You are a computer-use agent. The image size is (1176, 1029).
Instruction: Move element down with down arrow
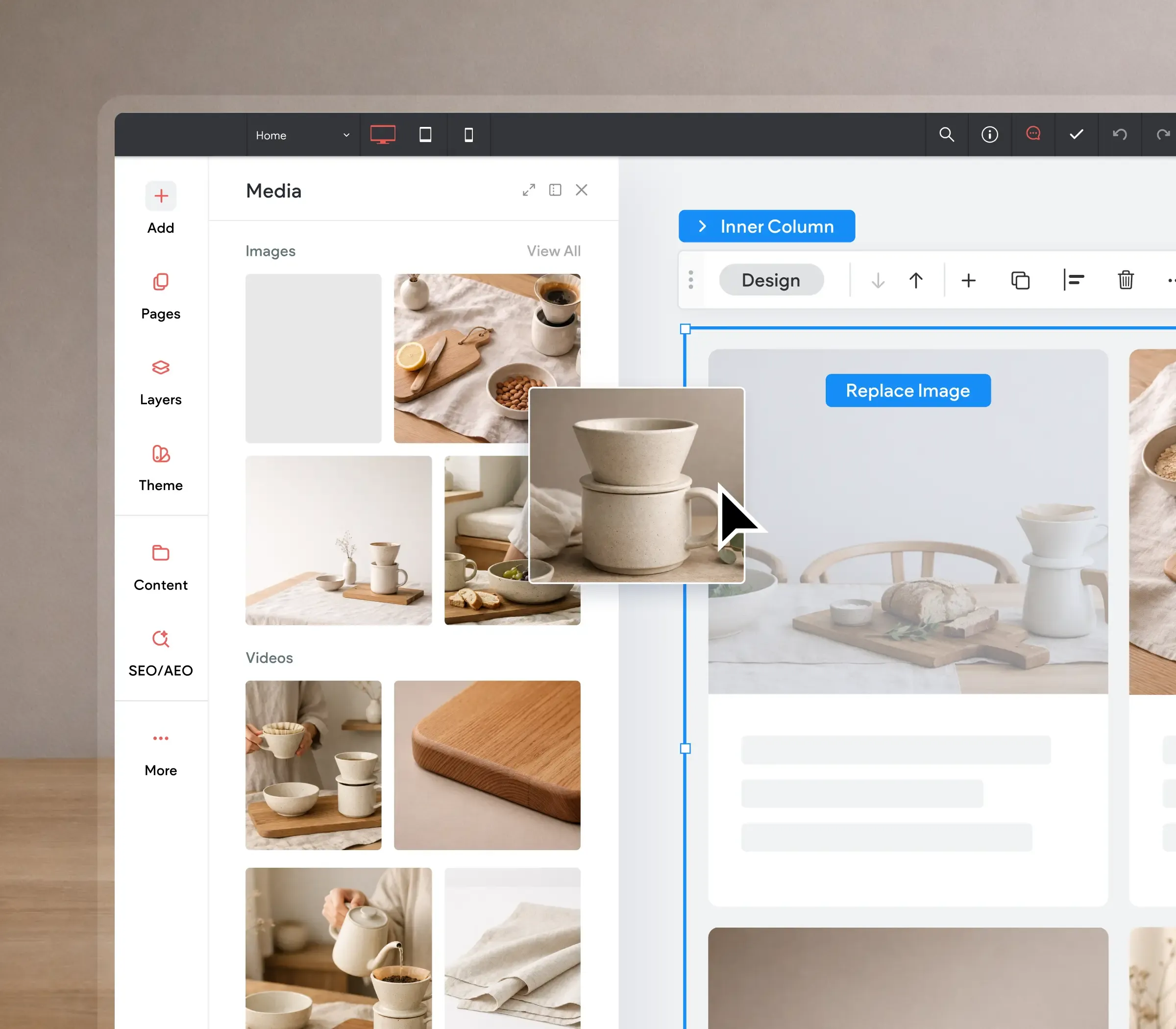point(878,280)
